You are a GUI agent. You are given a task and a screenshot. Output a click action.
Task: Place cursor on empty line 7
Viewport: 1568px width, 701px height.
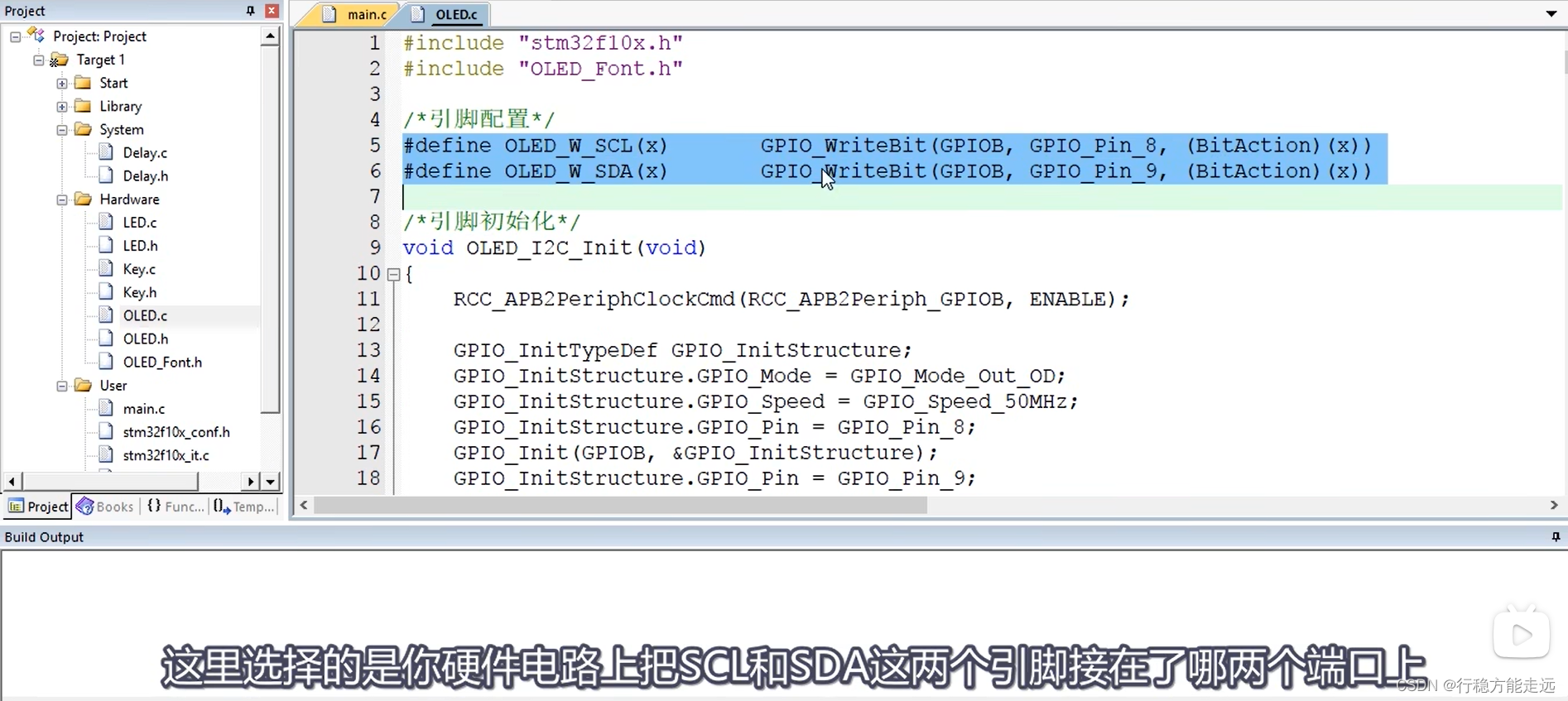(982, 197)
